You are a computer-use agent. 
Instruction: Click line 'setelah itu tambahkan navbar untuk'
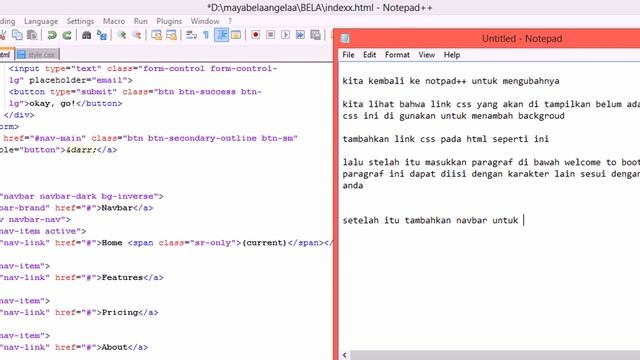pos(430,220)
